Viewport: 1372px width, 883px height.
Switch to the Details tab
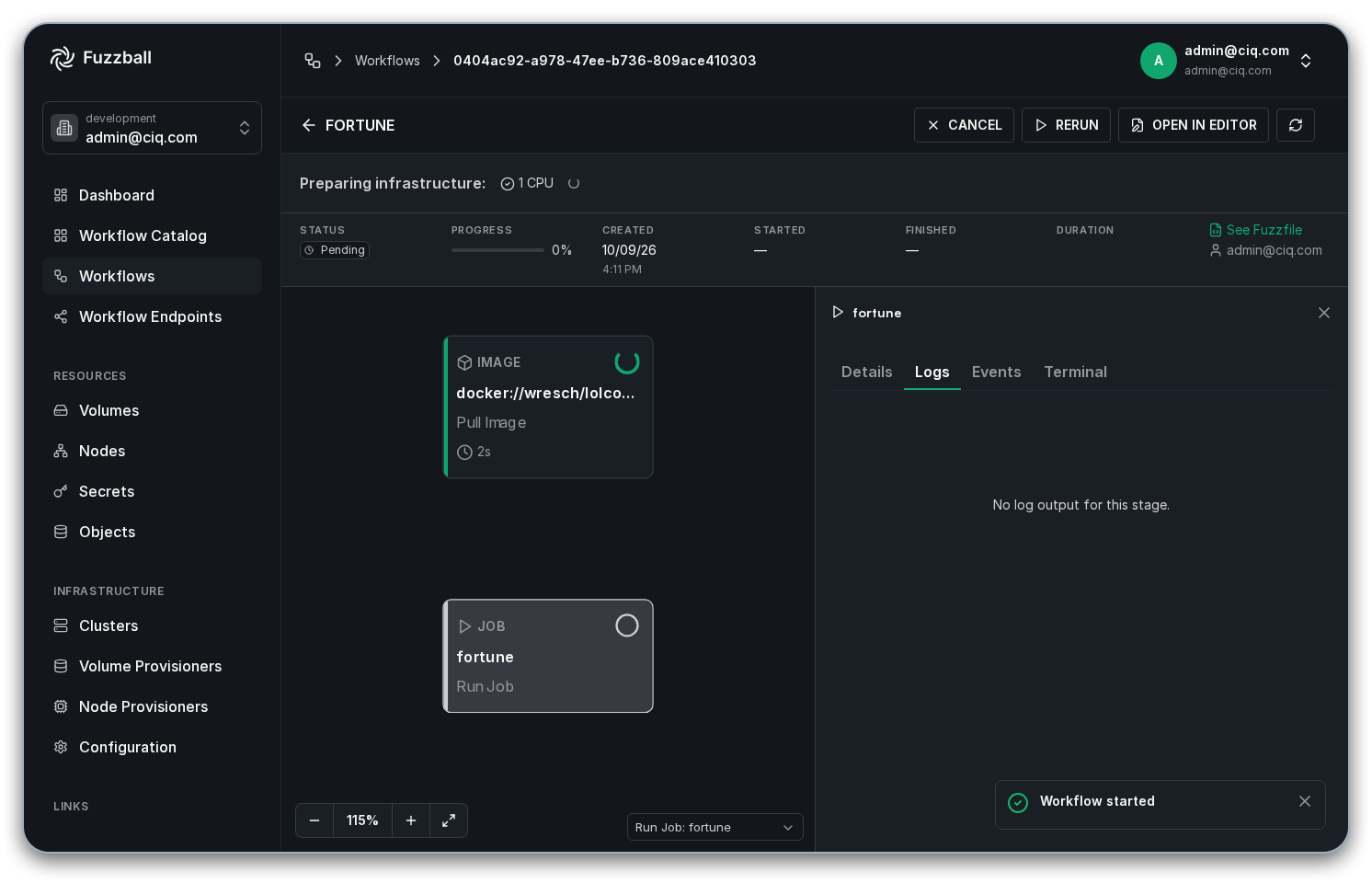point(867,372)
